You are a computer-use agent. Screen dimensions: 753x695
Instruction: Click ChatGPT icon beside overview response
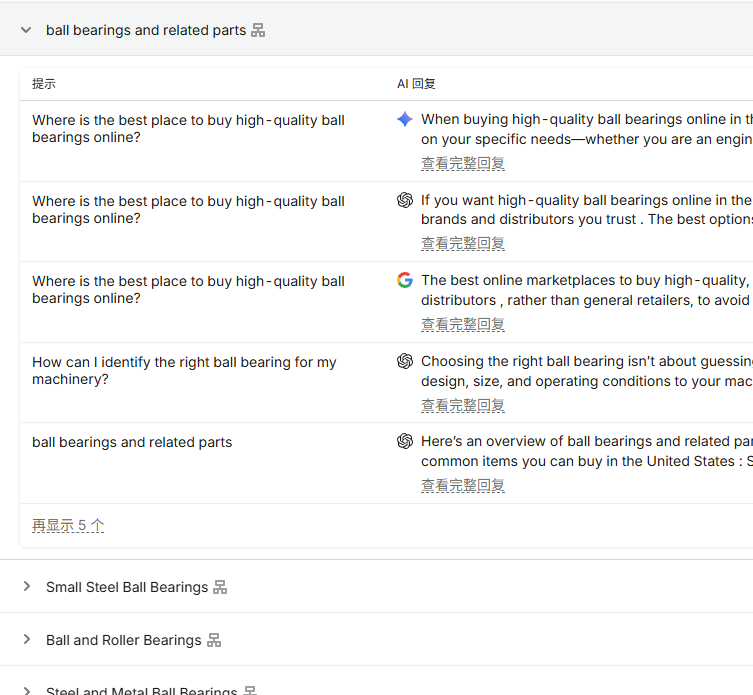click(x=405, y=440)
